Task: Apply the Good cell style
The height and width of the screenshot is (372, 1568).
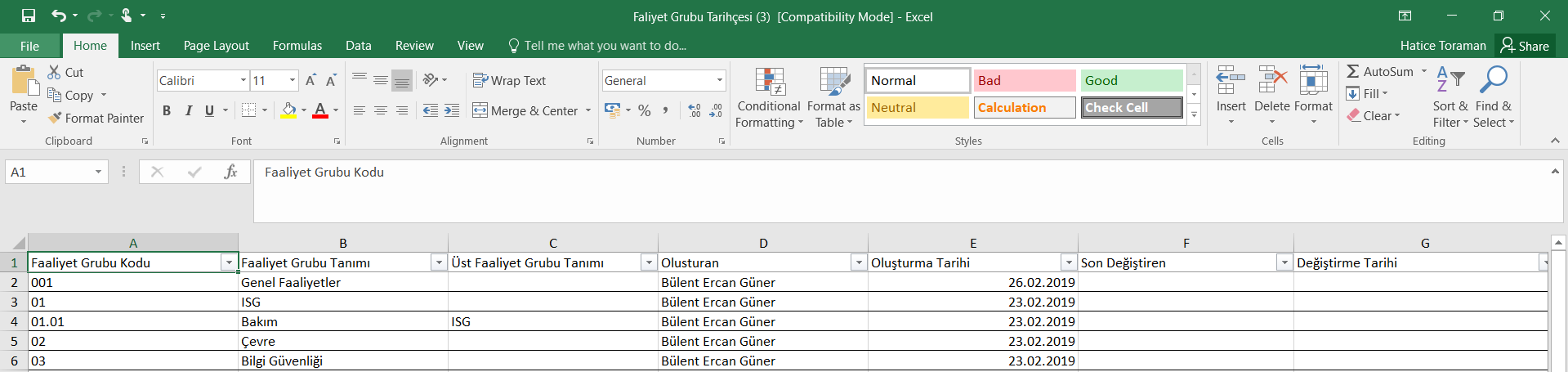Action: tap(1131, 80)
